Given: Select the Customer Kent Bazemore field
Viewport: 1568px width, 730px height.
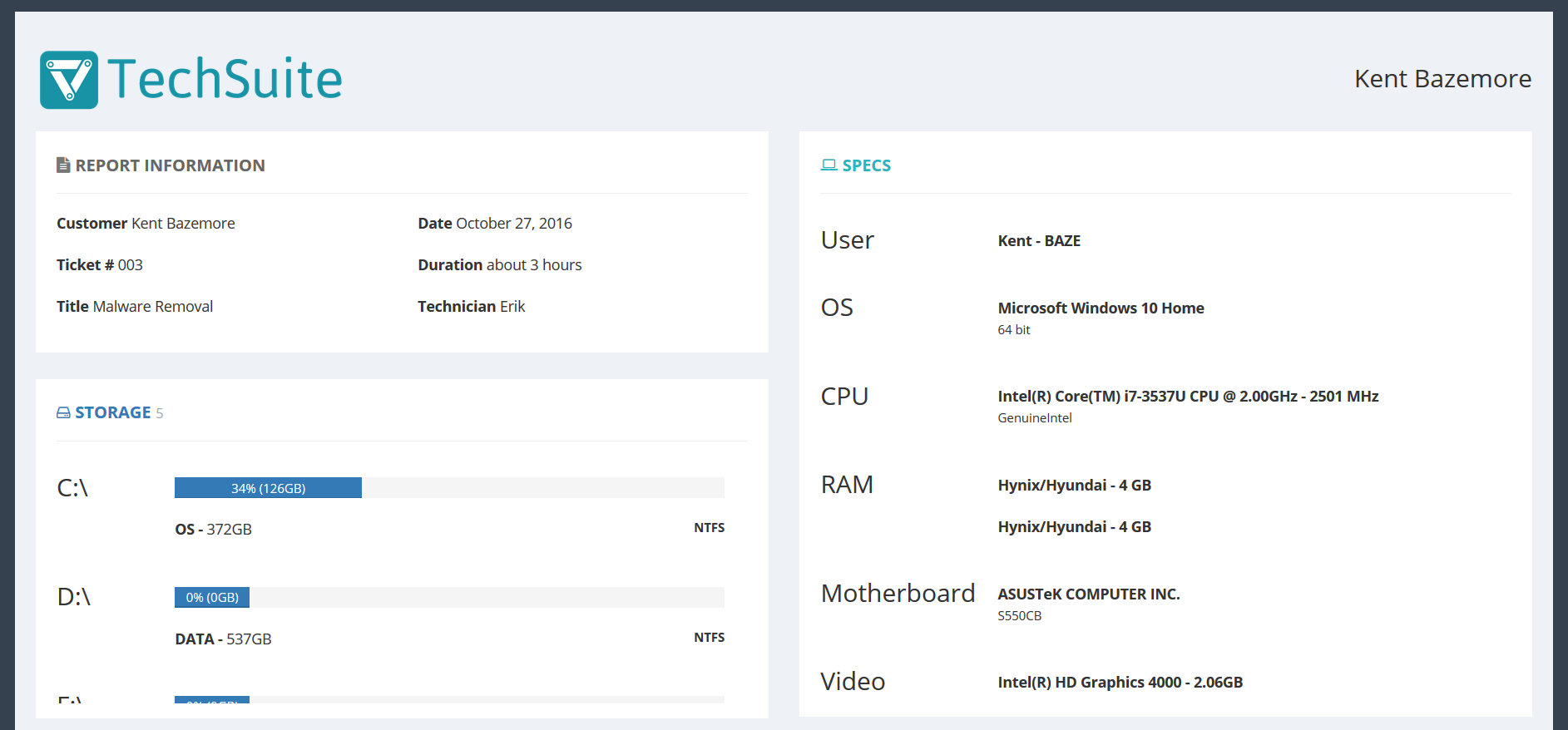Looking at the screenshot, I should tap(146, 223).
